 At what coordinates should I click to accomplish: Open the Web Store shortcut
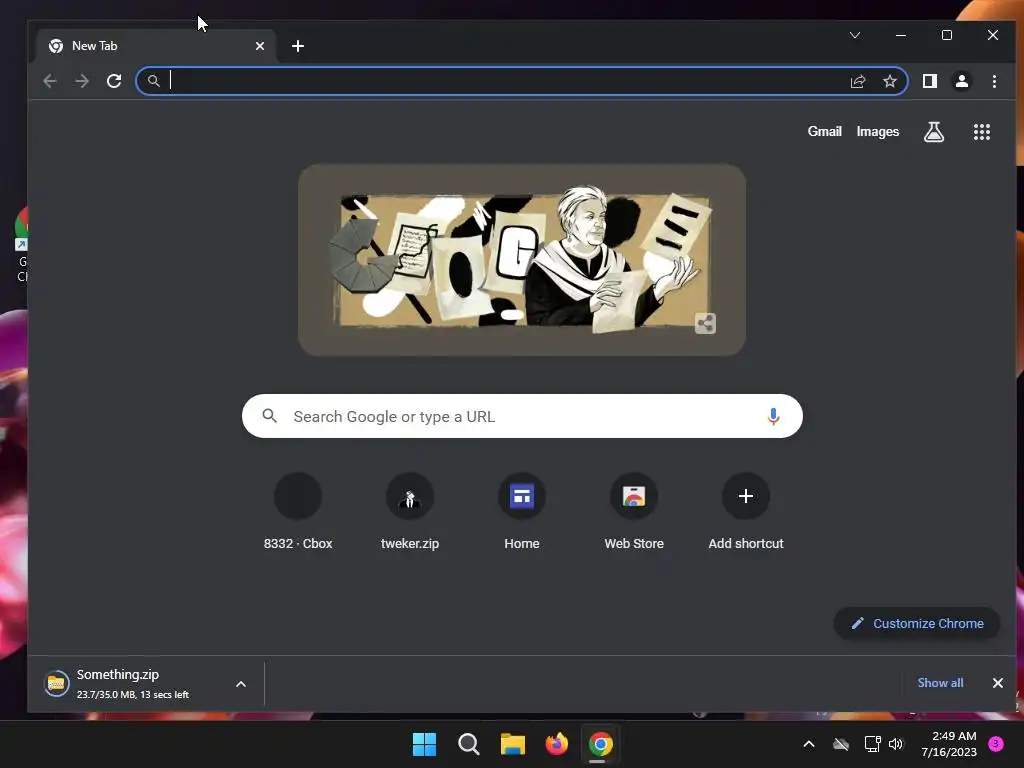pyautogui.click(x=633, y=512)
